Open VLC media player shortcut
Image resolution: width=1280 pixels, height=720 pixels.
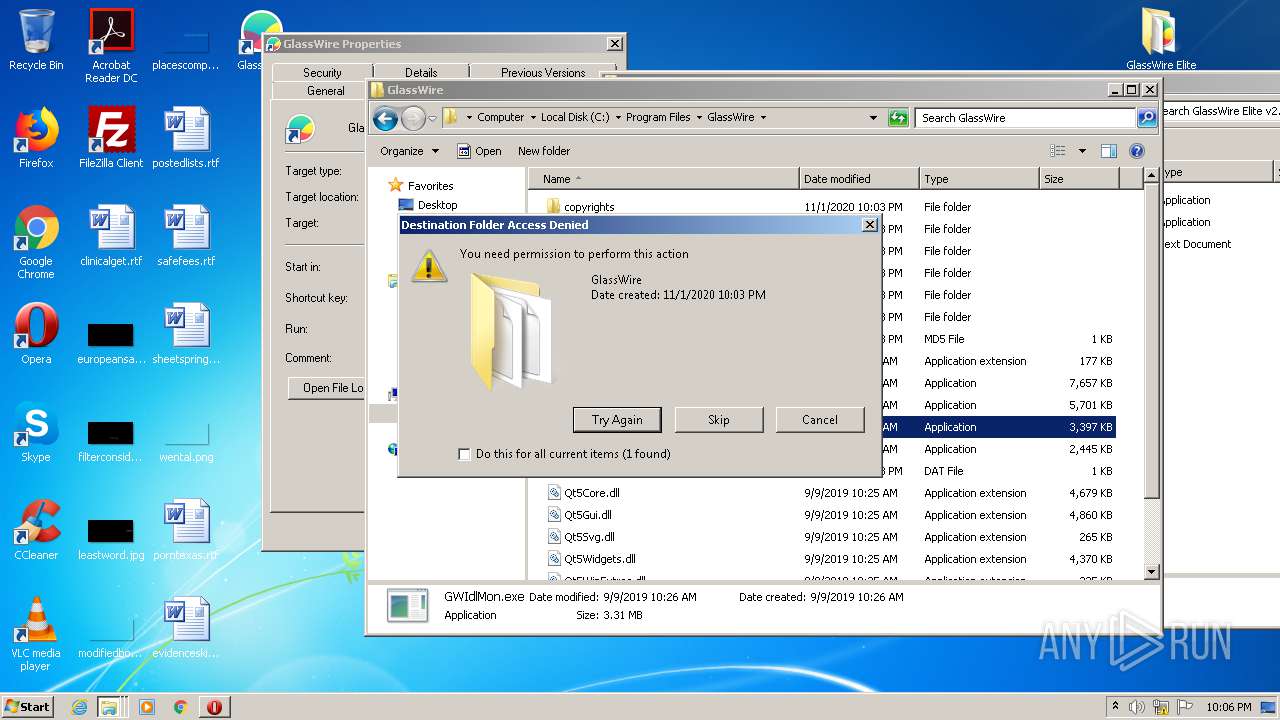click(36, 634)
